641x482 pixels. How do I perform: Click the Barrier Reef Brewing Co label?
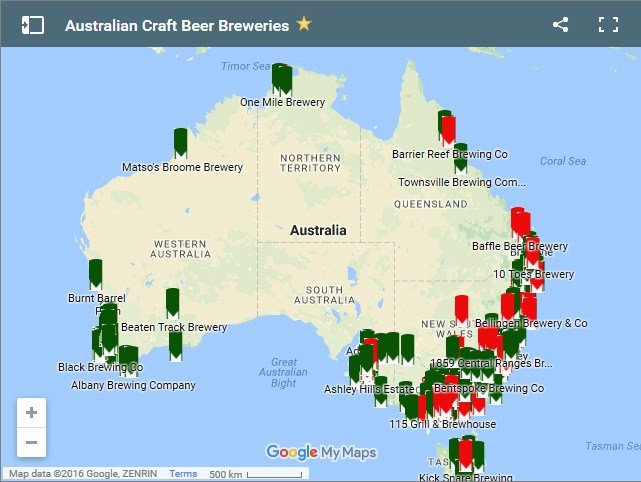(x=450, y=154)
